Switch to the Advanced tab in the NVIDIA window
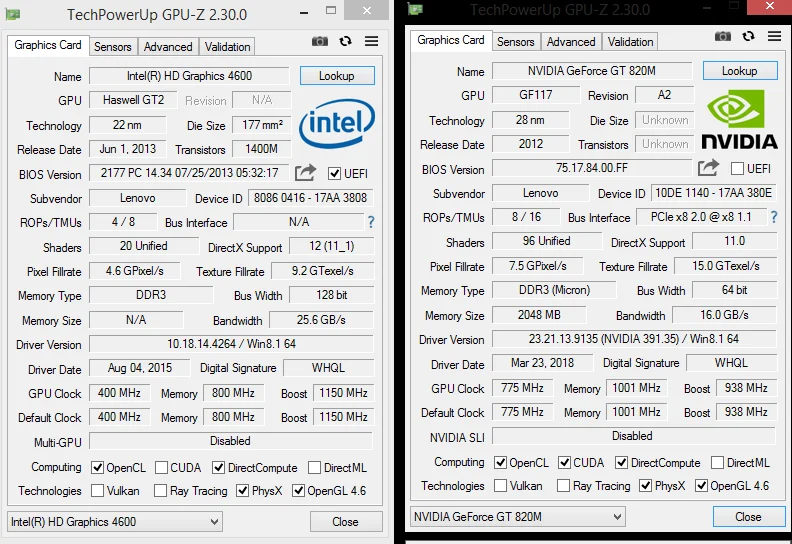Image resolution: width=792 pixels, height=544 pixels. (571, 42)
